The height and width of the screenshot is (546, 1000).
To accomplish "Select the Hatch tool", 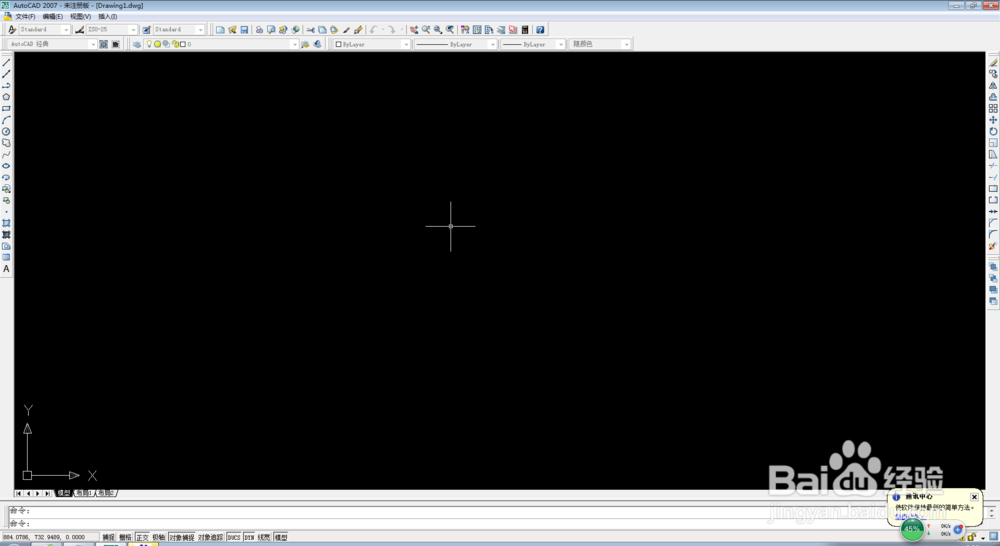I will point(6,223).
